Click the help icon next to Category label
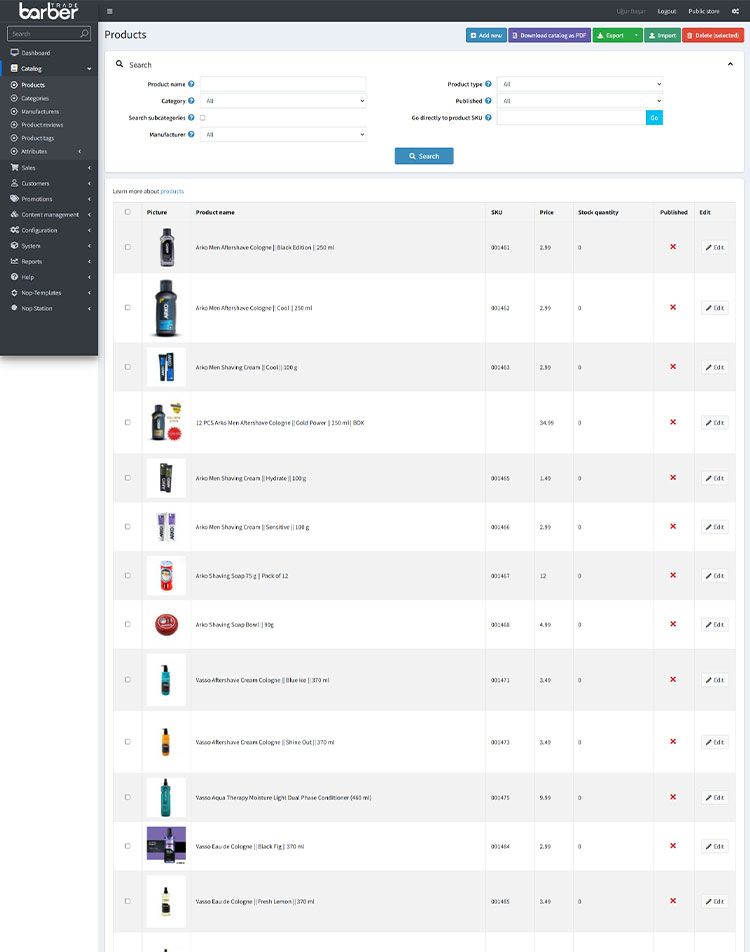The height and width of the screenshot is (952, 750). pos(191,101)
